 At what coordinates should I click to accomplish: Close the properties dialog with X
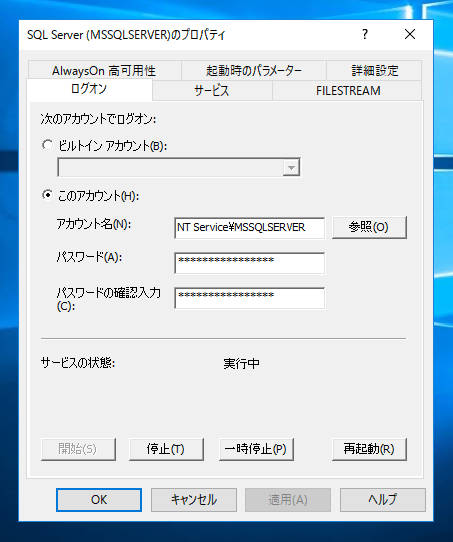pyautogui.click(x=410, y=34)
